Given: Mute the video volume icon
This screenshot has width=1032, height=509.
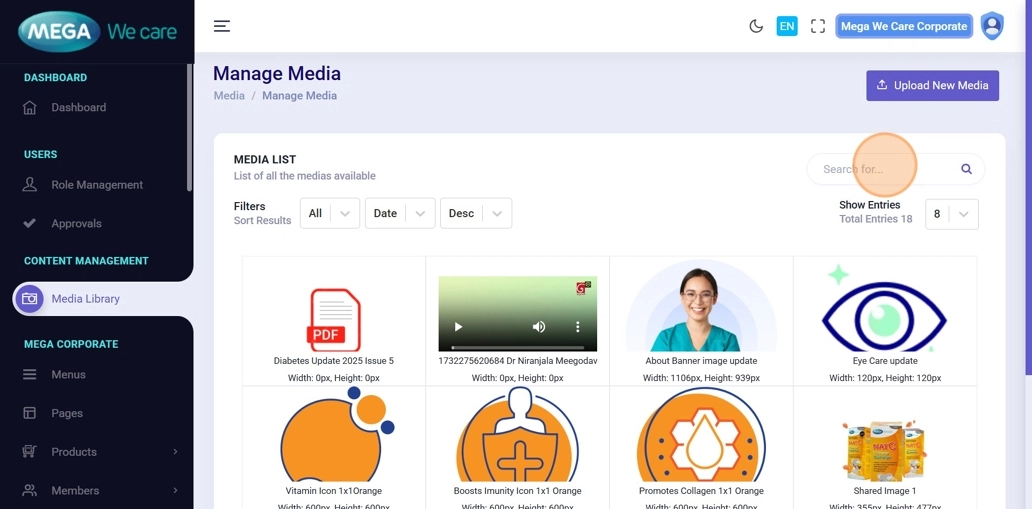Looking at the screenshot, I should coord(539,327).
